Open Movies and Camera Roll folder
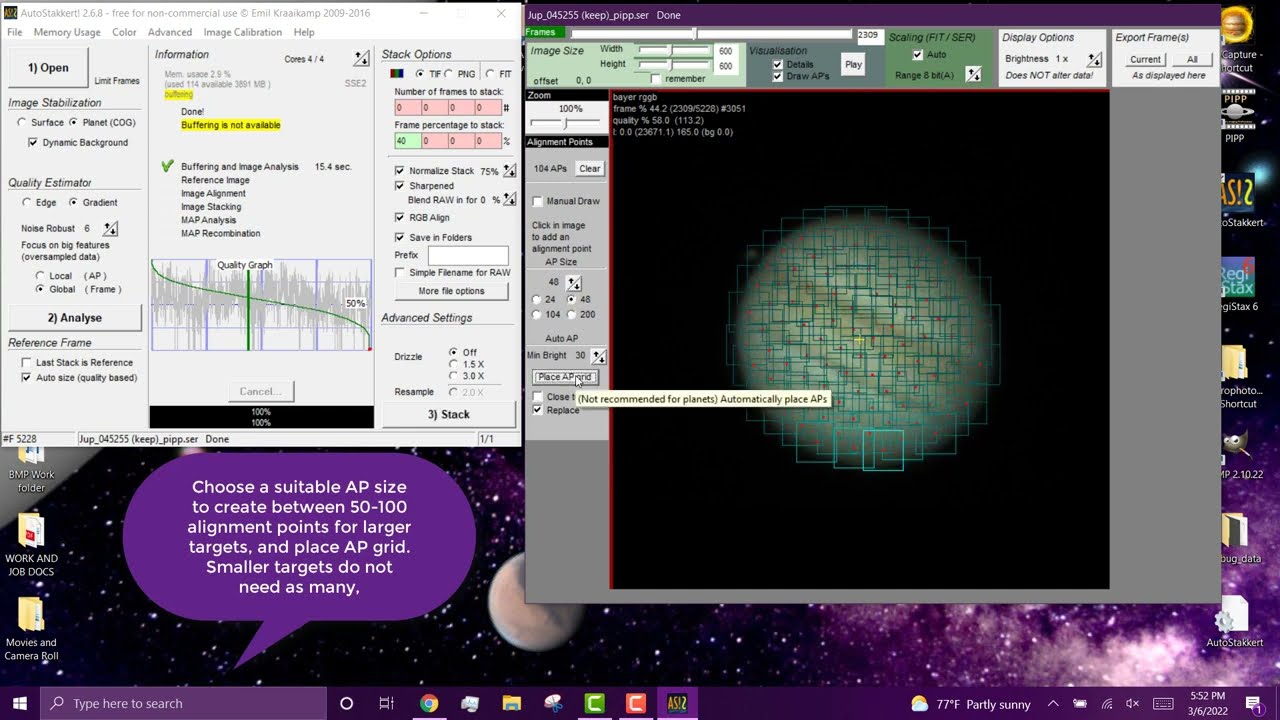This screenshot has height=720, width=1280. [31, 627]
